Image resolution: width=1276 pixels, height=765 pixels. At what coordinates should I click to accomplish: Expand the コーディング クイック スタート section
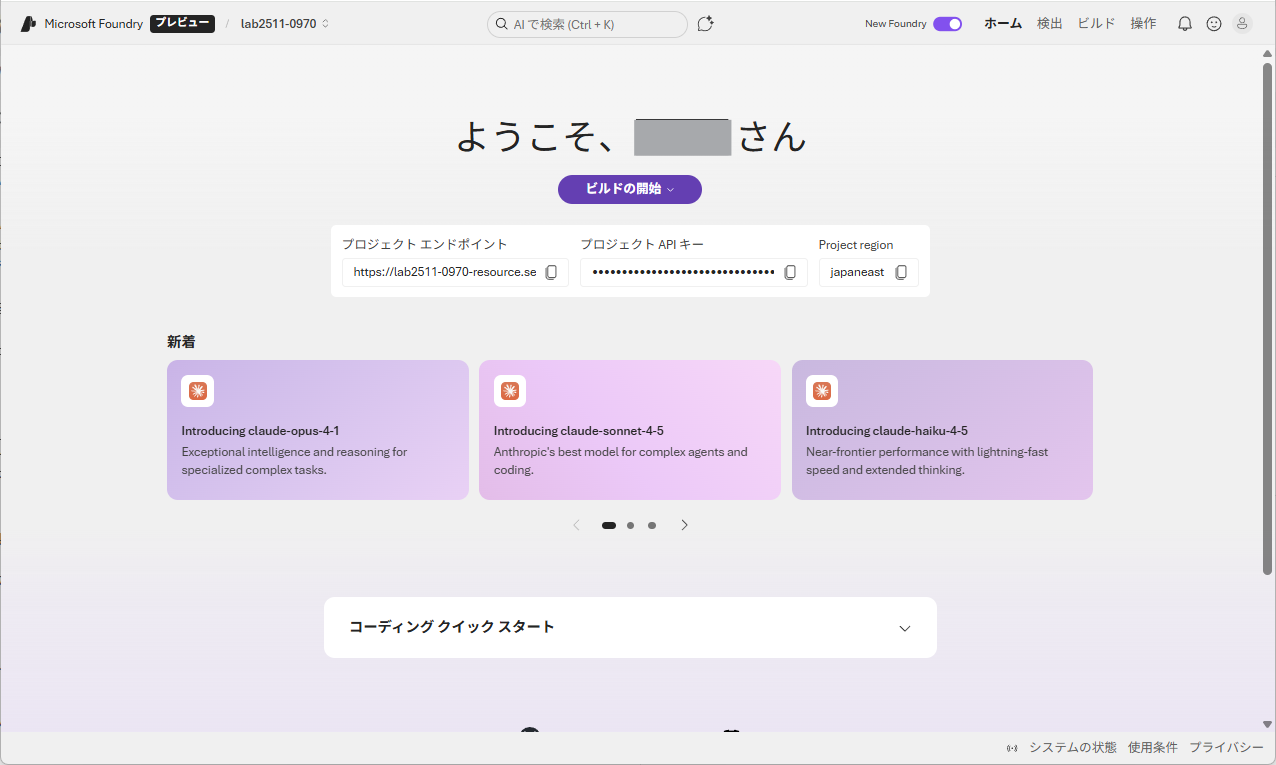click(904, 628)
